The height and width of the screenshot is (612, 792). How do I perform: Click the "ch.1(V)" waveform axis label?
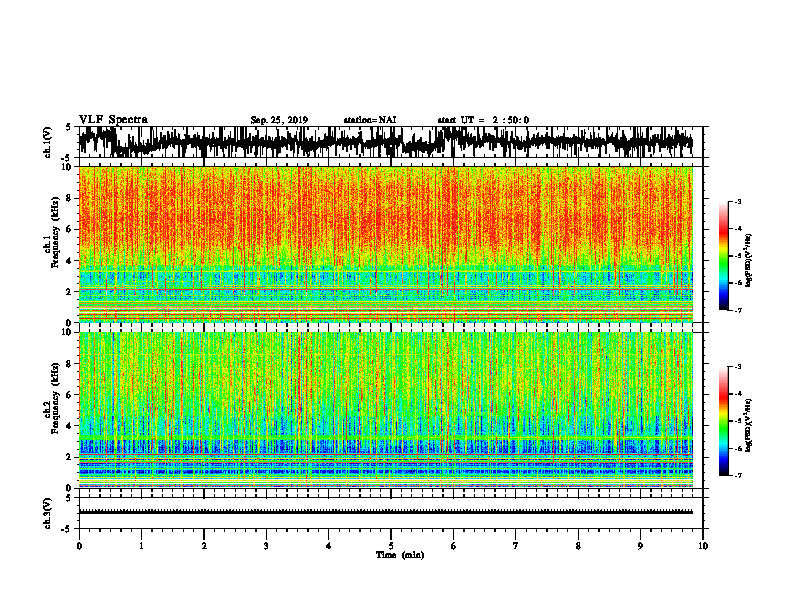(x=48, y=142)
